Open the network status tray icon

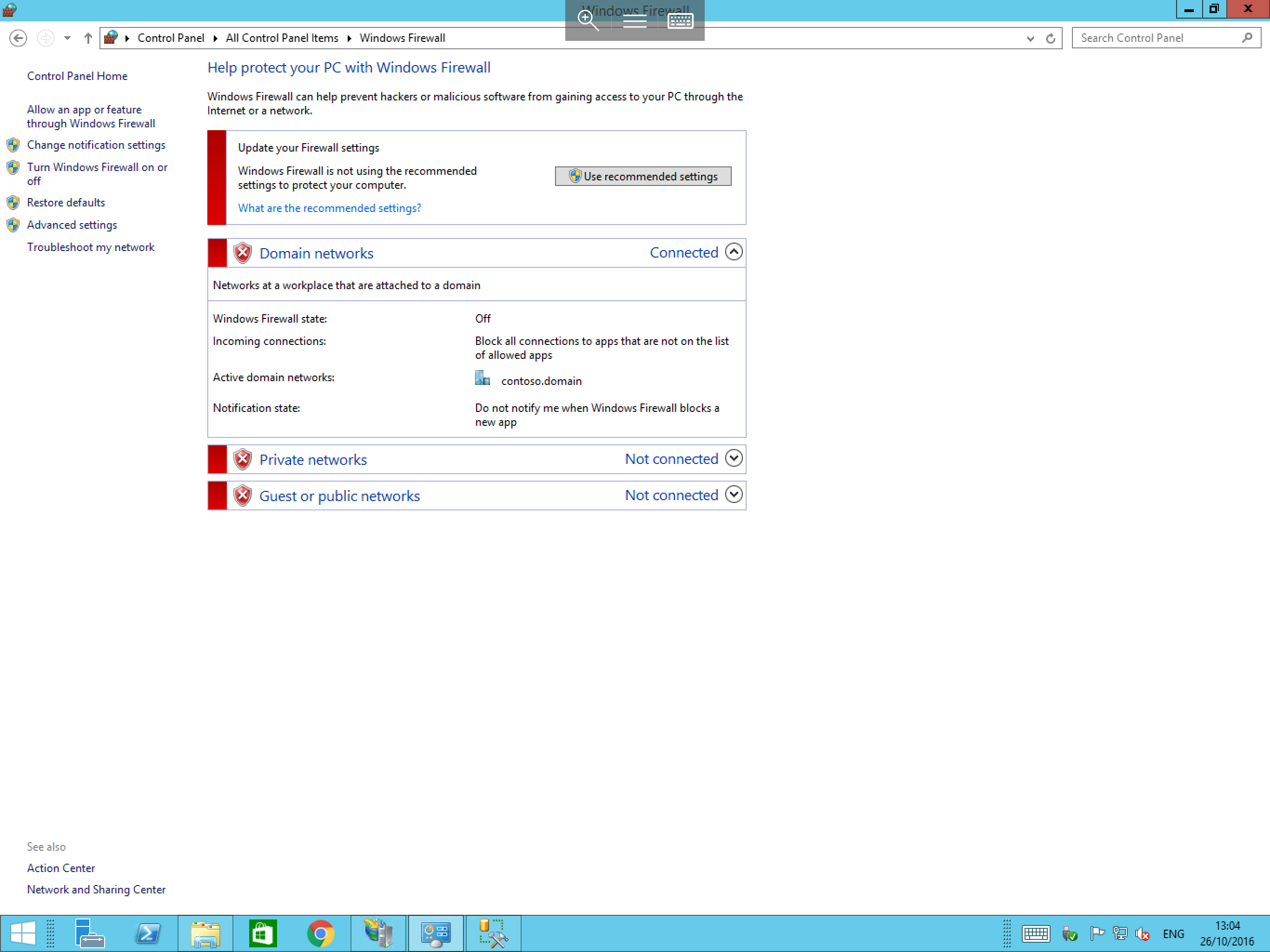1119,933
